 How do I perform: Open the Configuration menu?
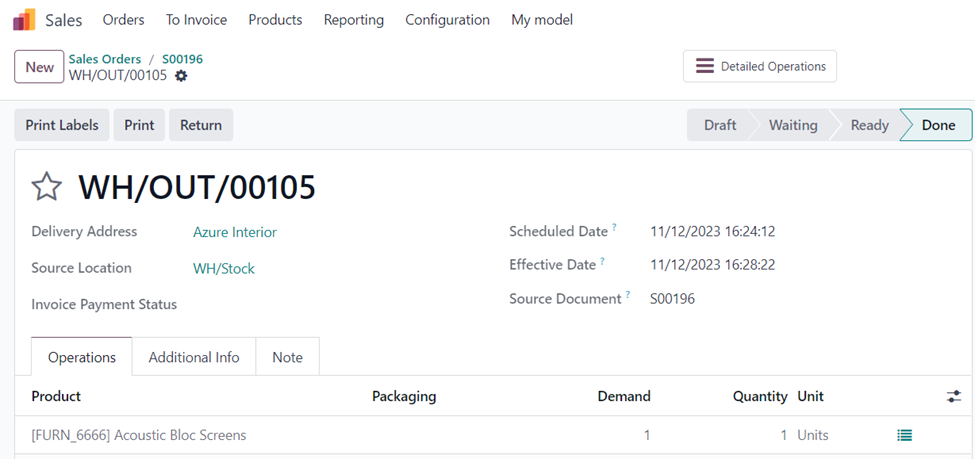point(447,20)
